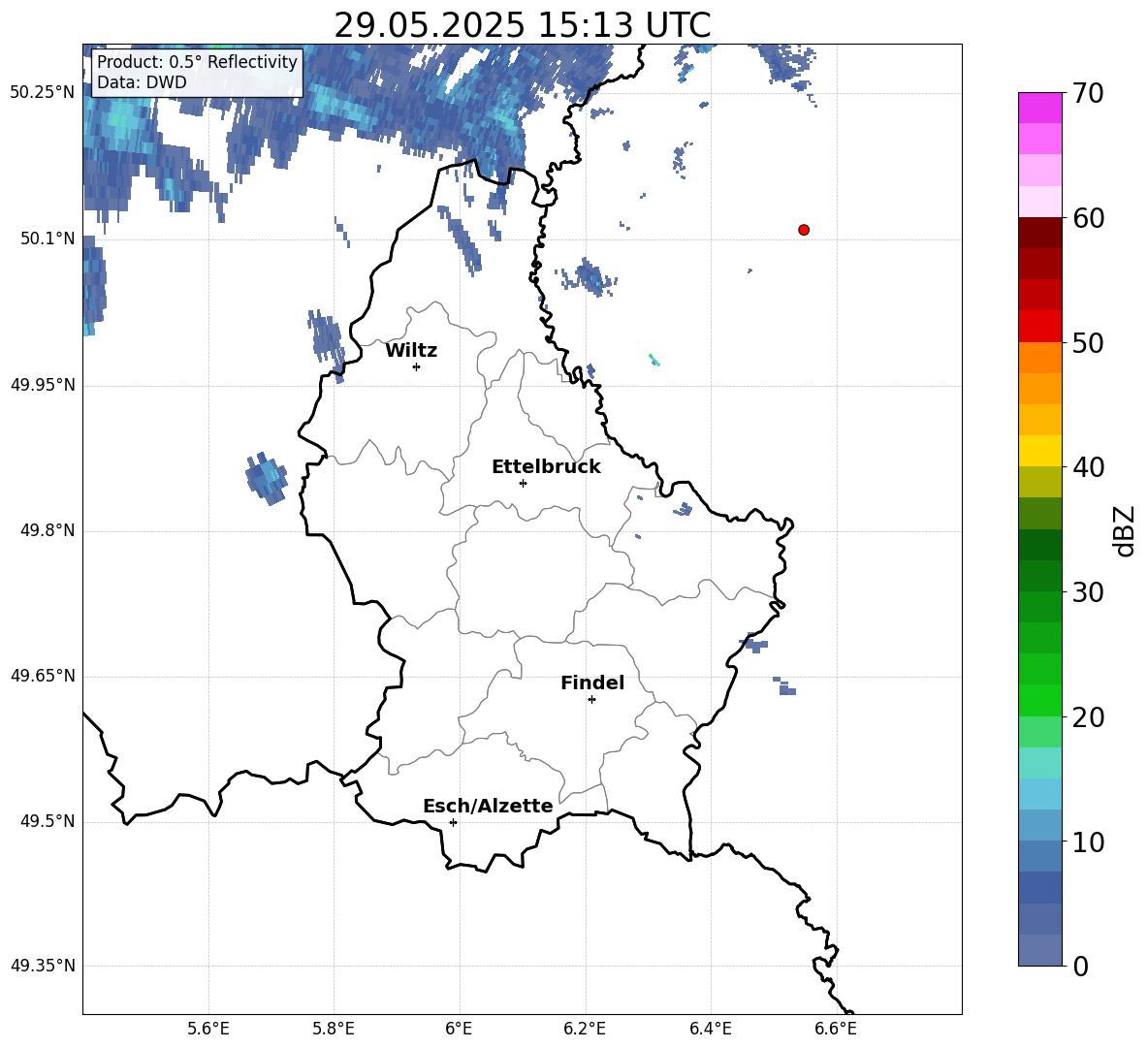Screen dimensions: 1148x1048
Task: Click the 49.65°N latitude label
Action: click(43, 676)
